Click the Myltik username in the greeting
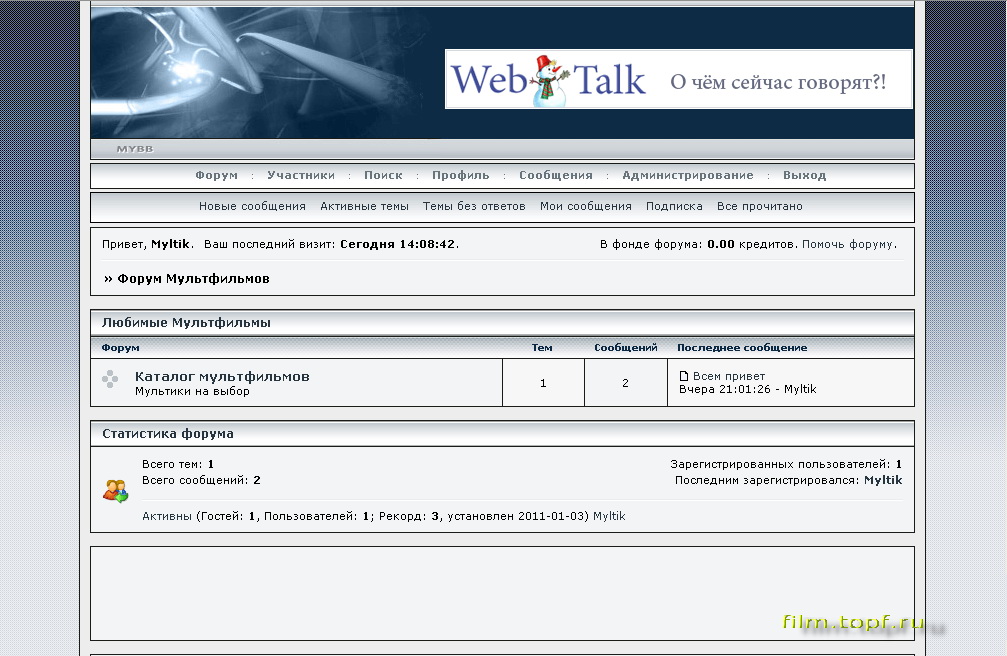This screenshot has height=656, width=1007. (170, 244)
